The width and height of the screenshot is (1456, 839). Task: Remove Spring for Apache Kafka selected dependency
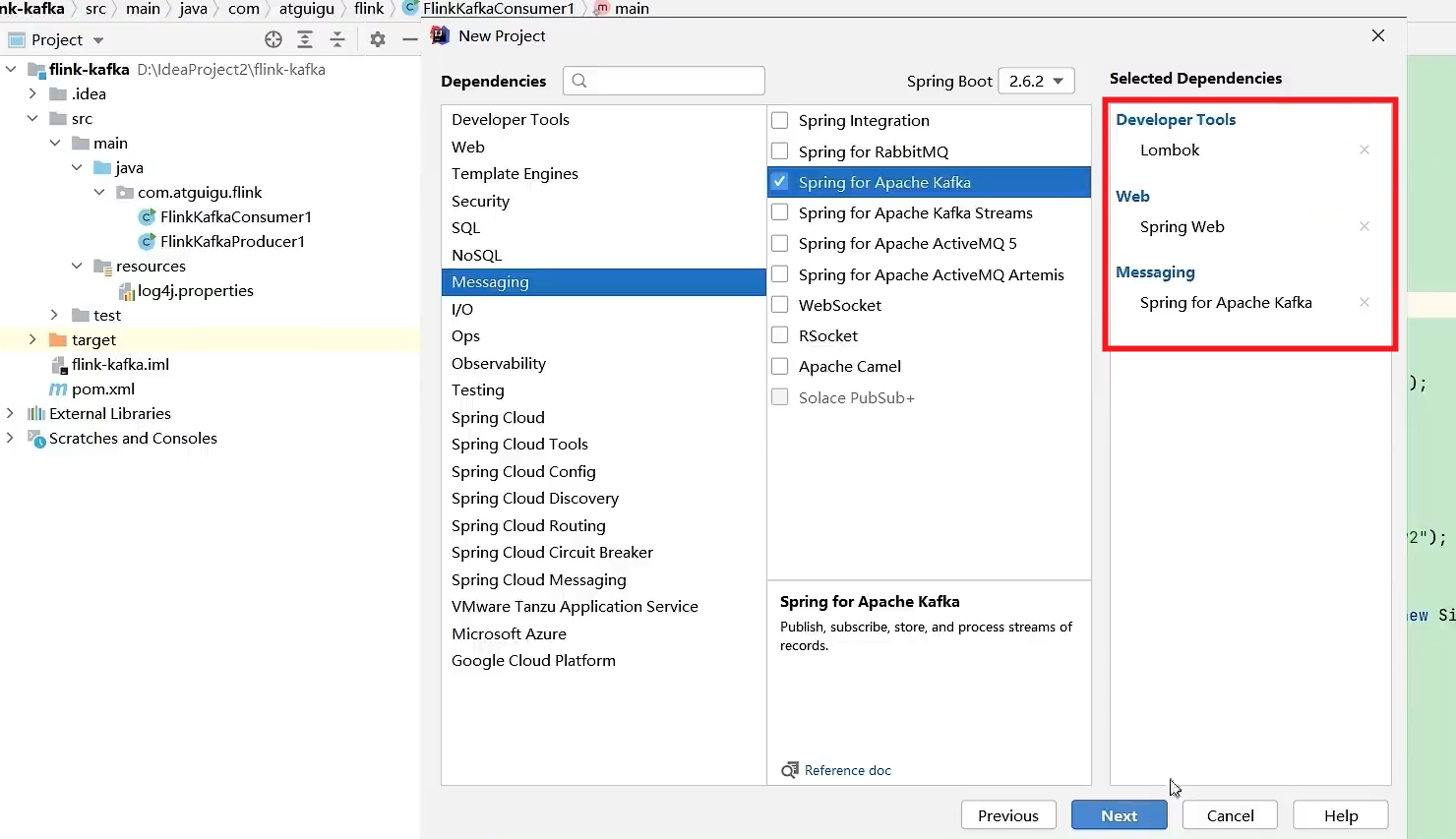point(1365,302)
